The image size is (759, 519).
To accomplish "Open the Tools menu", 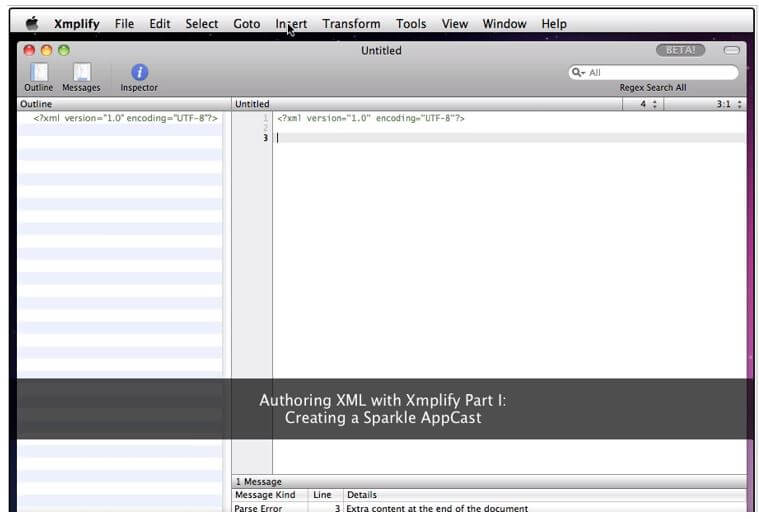I will [x=411, y=24].
